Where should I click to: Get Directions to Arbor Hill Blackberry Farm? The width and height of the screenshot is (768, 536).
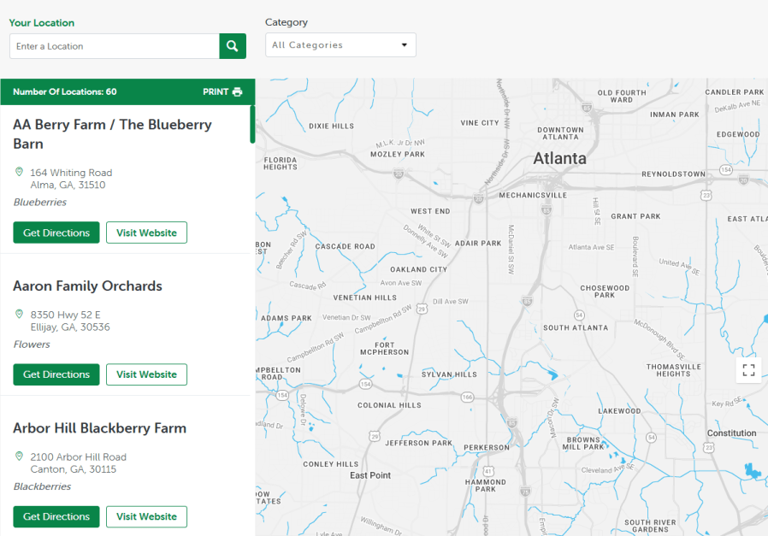[56, 517]
